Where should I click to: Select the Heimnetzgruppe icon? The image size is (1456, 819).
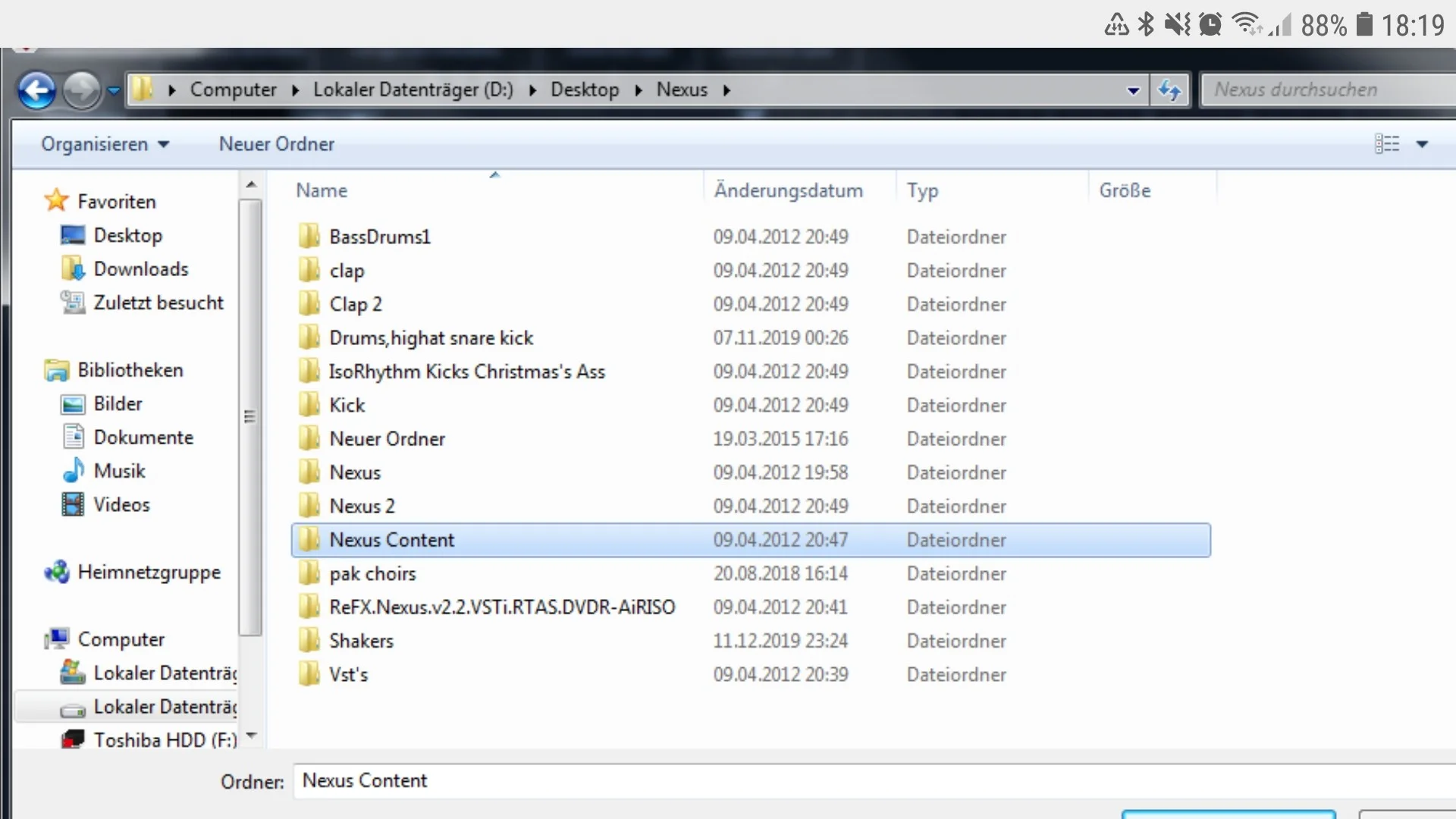pyautogui.click(x=56, y=572)
